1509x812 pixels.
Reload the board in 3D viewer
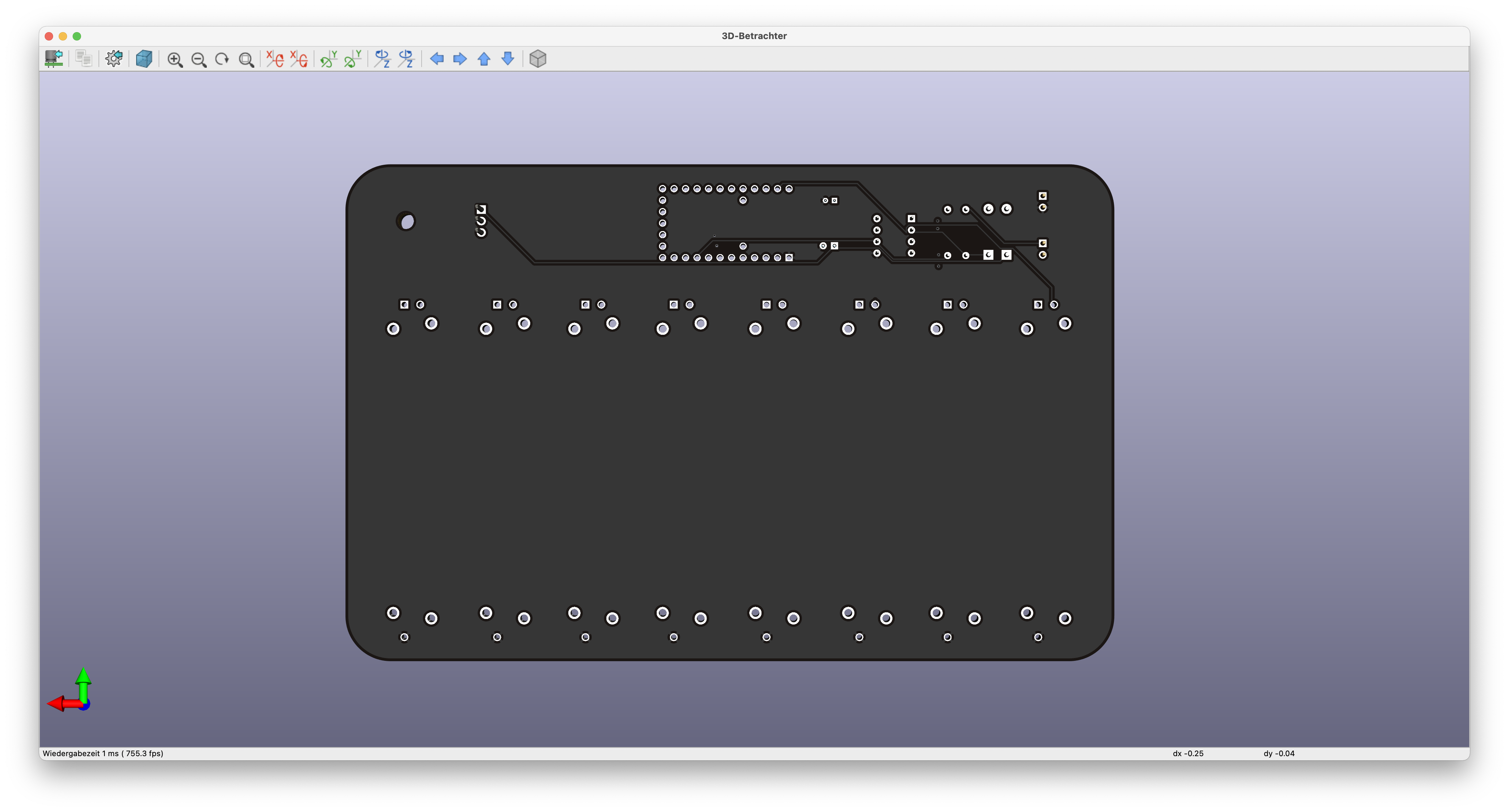point(54,59)
